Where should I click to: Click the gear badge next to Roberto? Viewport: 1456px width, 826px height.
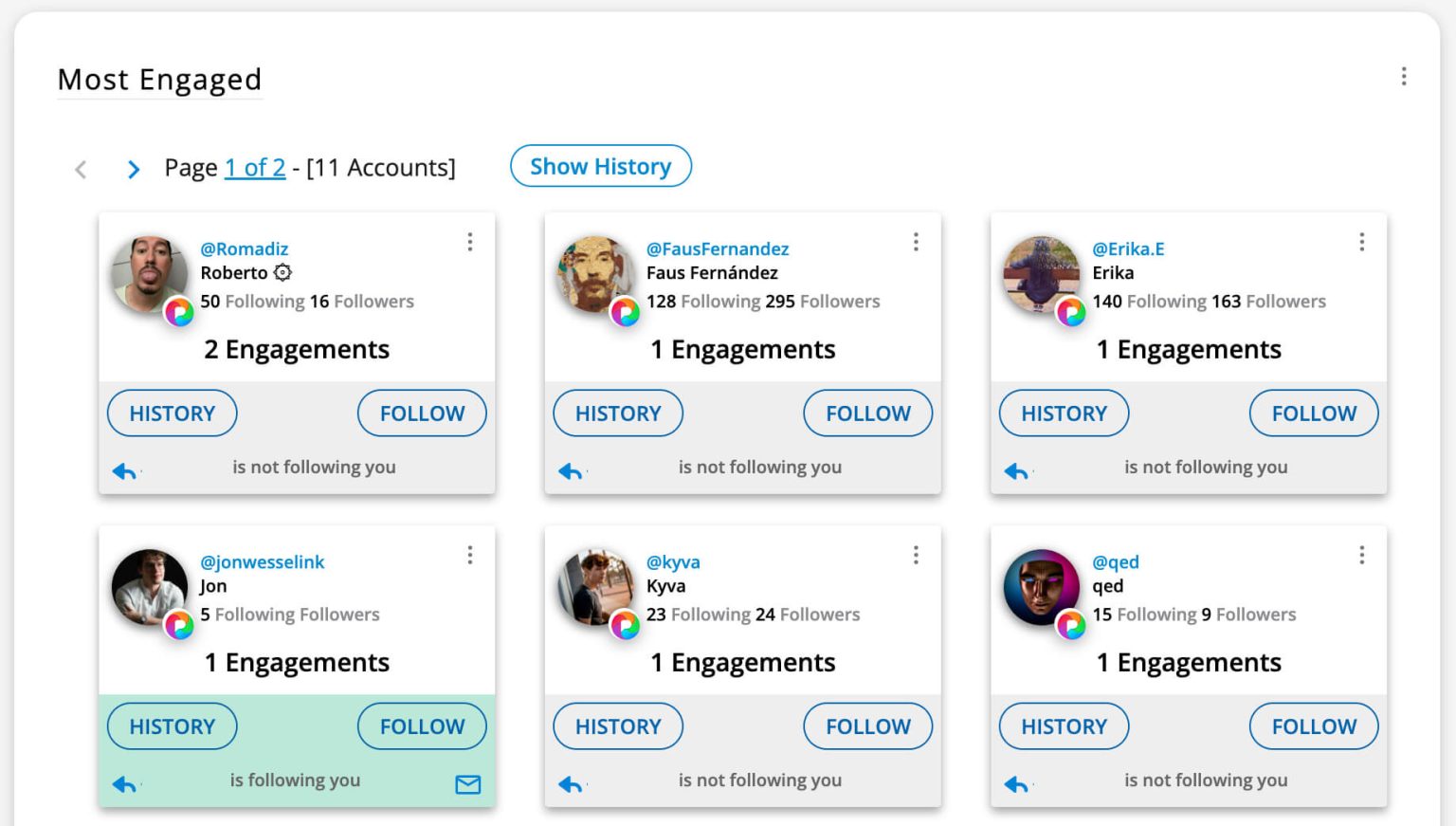coord(282,273)
